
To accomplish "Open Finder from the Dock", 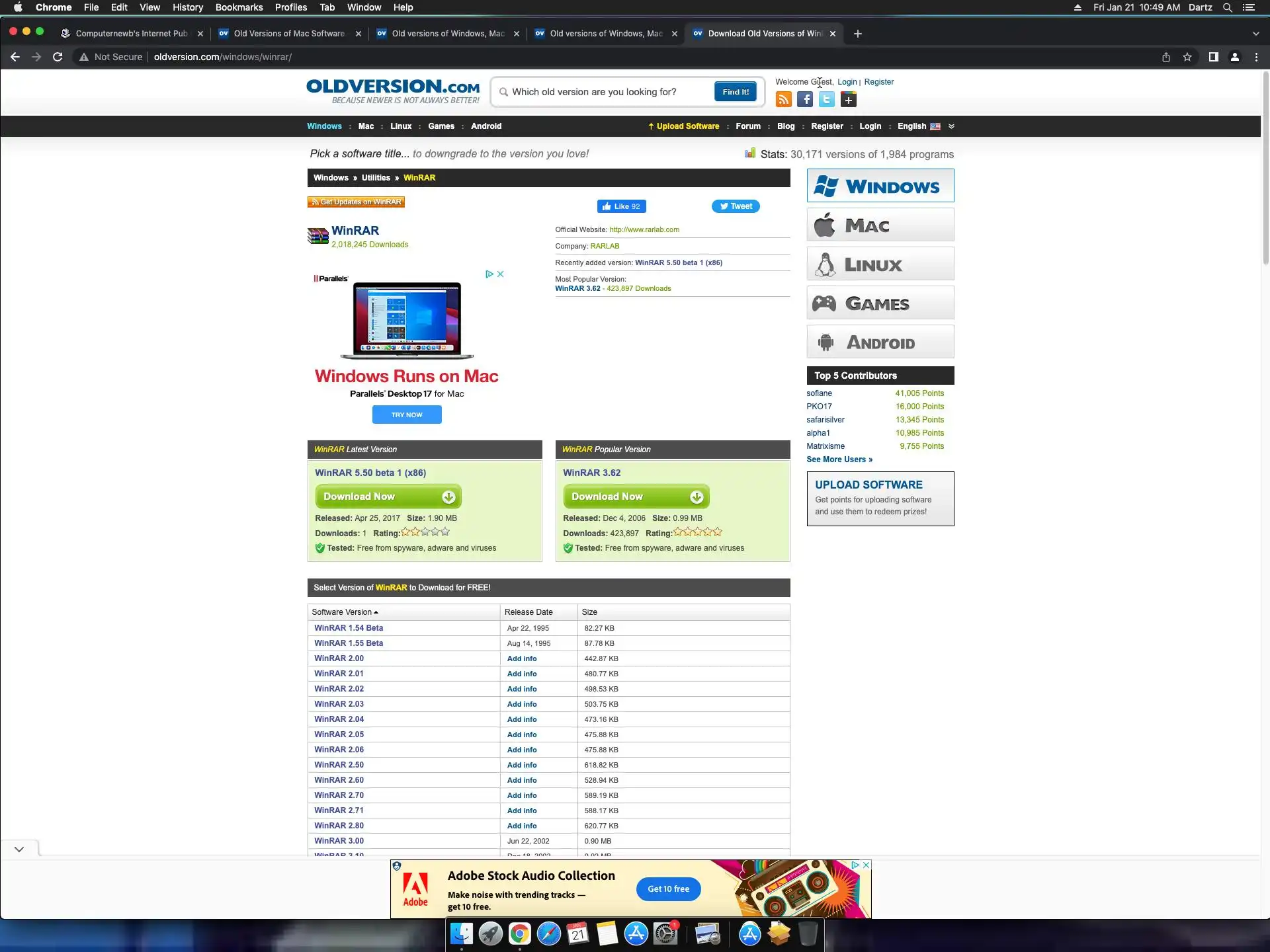I will tap(462, 934).
